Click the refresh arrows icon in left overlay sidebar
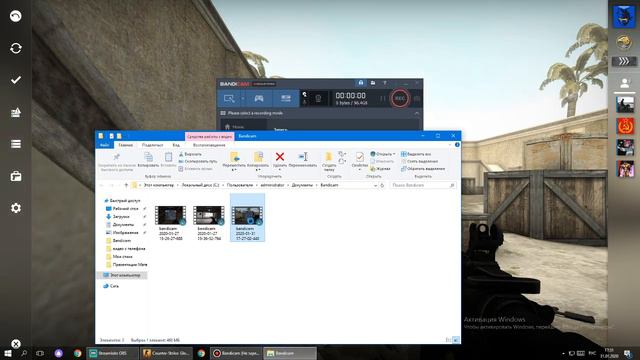 pyautogui.click(x=16, y=48)
